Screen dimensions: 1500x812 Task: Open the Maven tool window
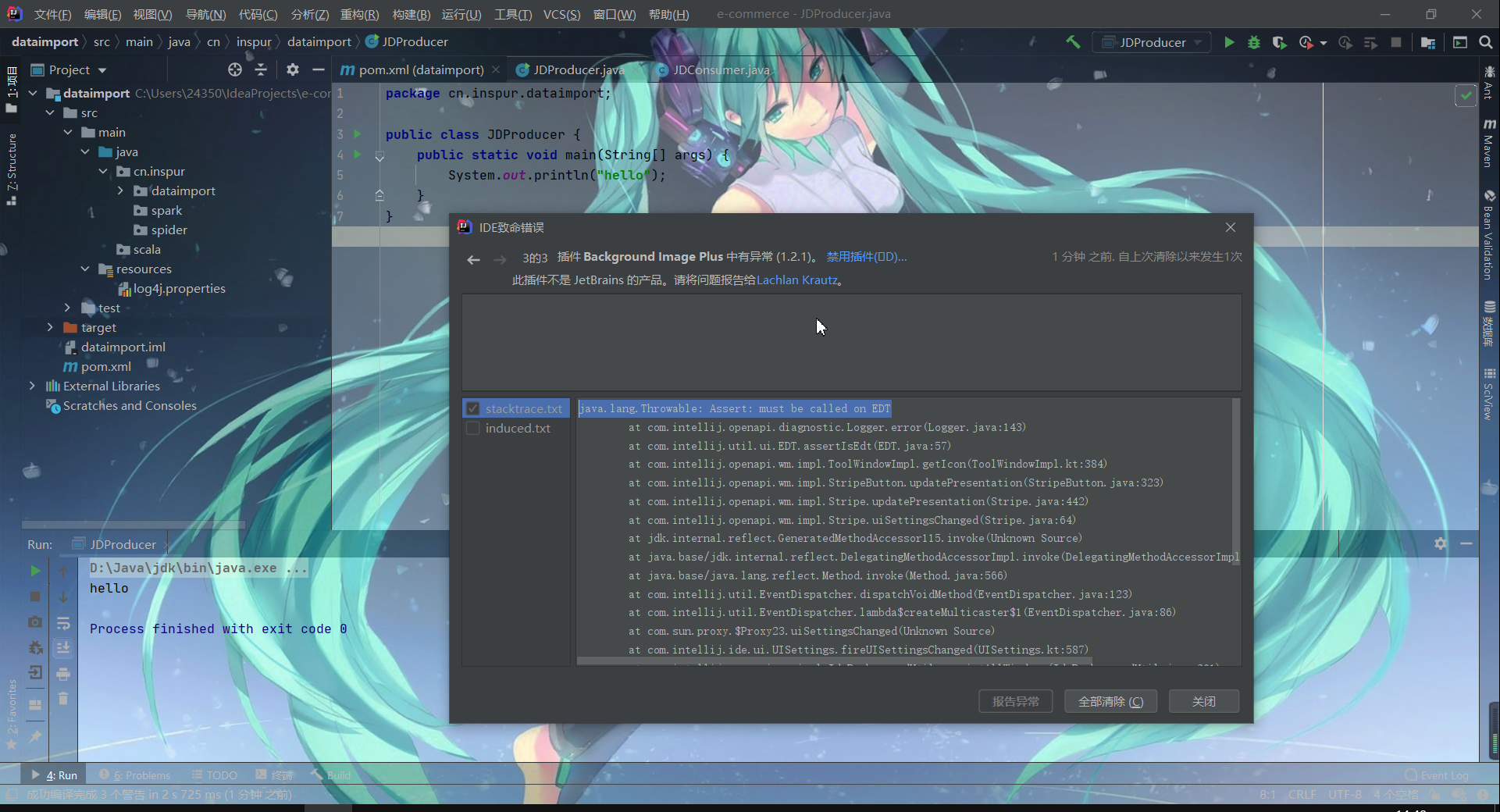tap(1490, 141)
